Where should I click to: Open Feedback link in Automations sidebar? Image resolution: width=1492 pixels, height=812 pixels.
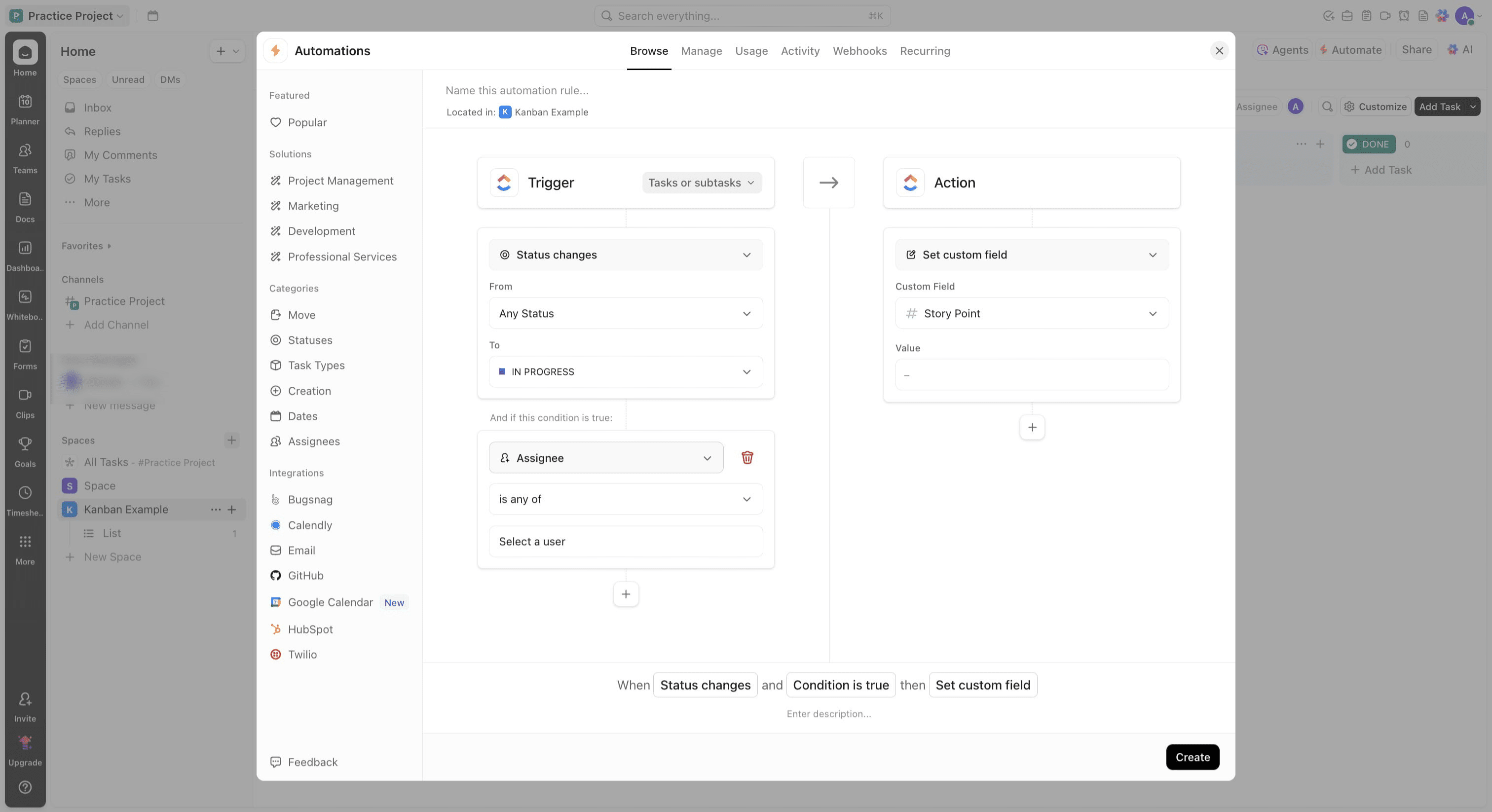[303, 762]
